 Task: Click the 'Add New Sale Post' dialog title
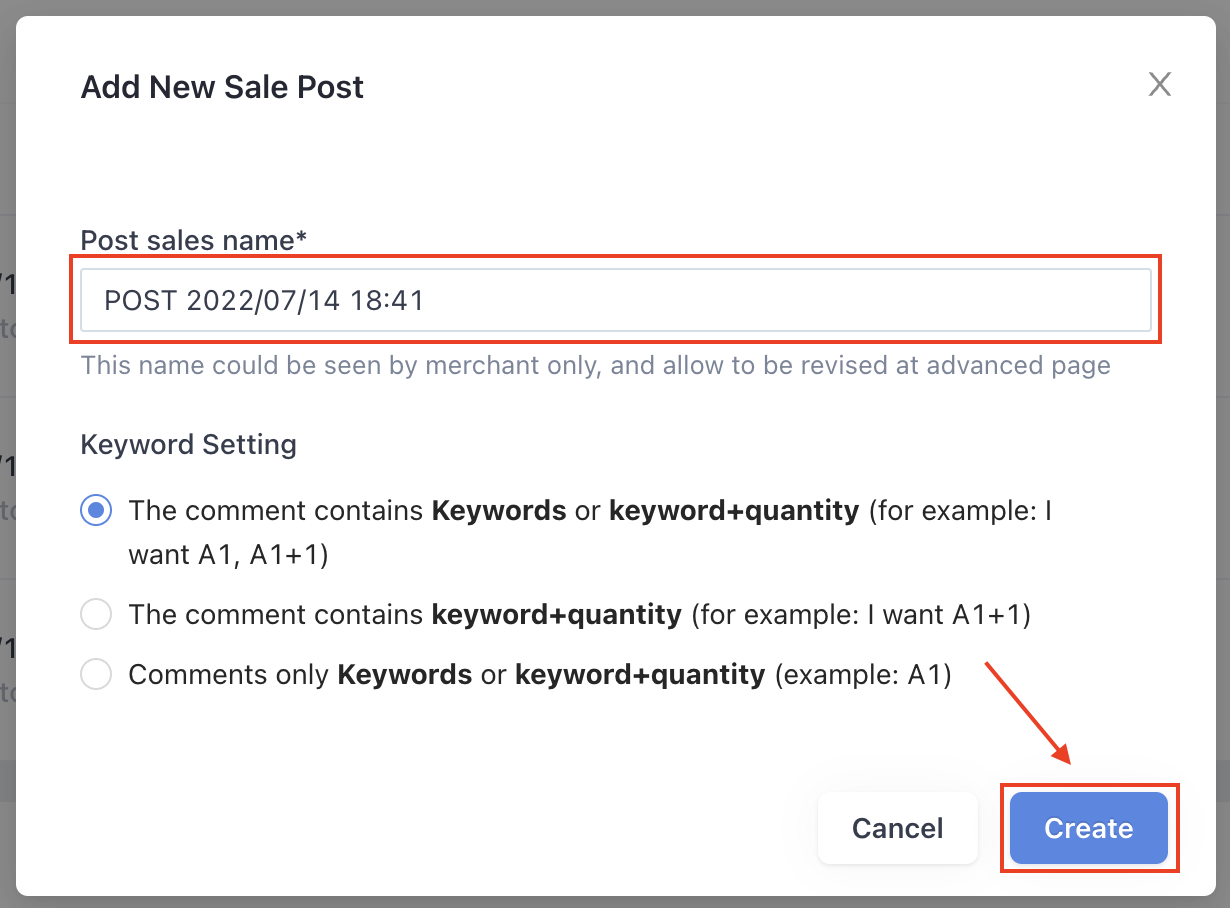click(x=222, y=87)
